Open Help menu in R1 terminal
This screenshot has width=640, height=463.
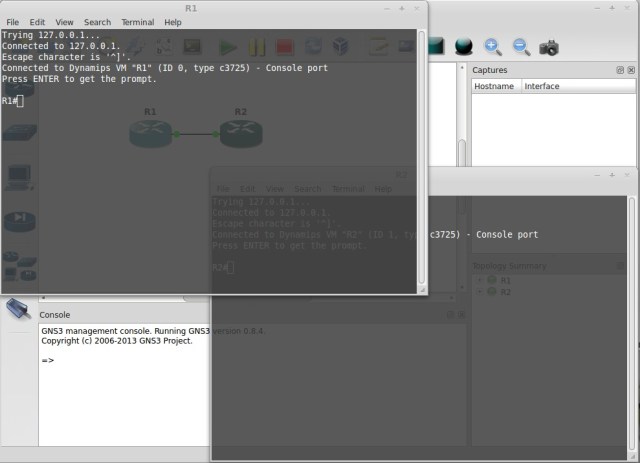coord(173,21)
